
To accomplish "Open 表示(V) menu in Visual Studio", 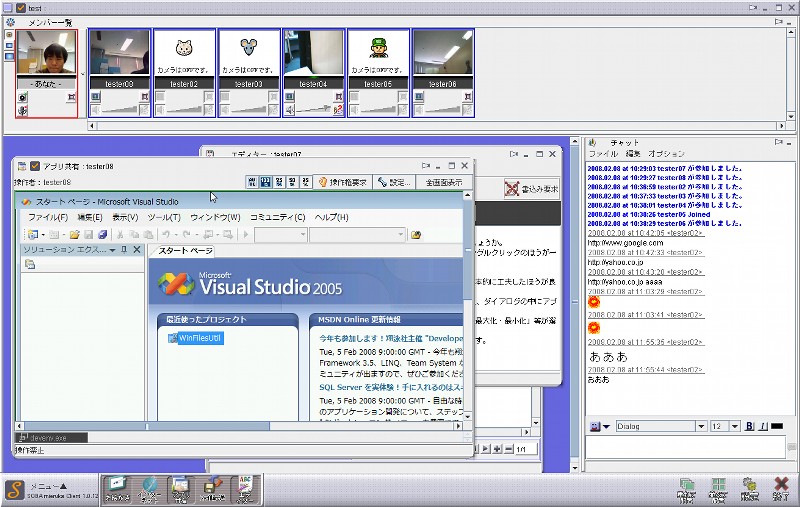I will (x=125, y=217).
